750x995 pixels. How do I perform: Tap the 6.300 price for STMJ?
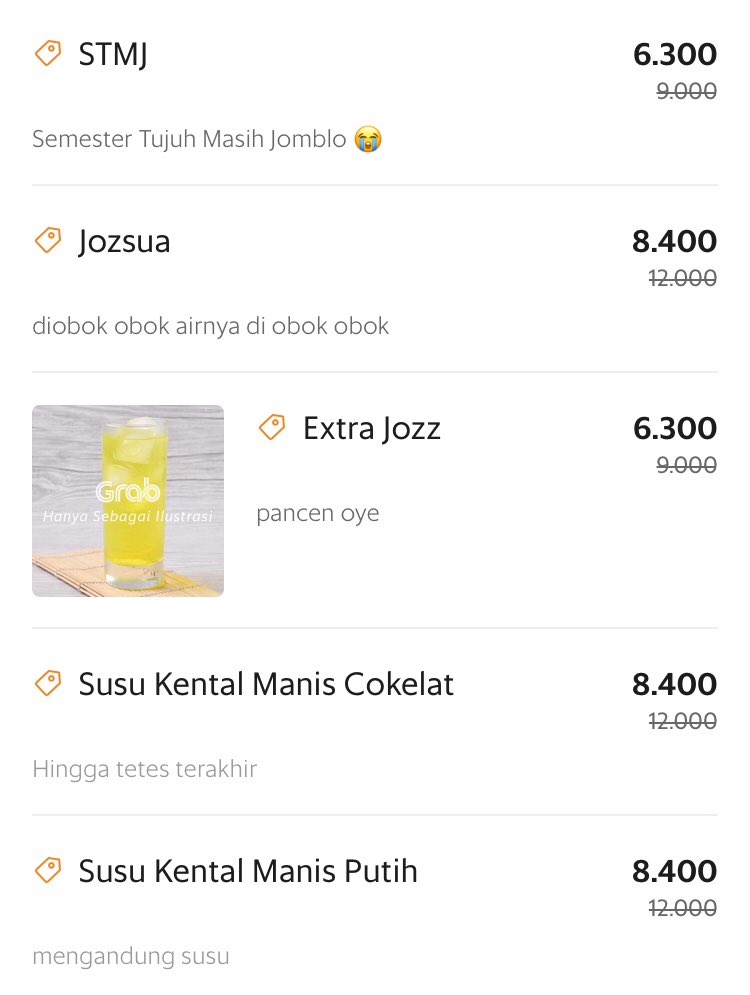(x=675, y=54)
